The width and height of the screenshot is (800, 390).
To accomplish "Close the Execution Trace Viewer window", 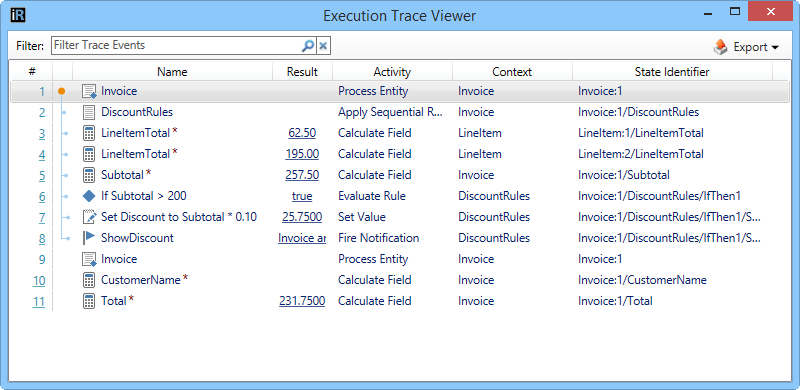I will click(770, 11).
